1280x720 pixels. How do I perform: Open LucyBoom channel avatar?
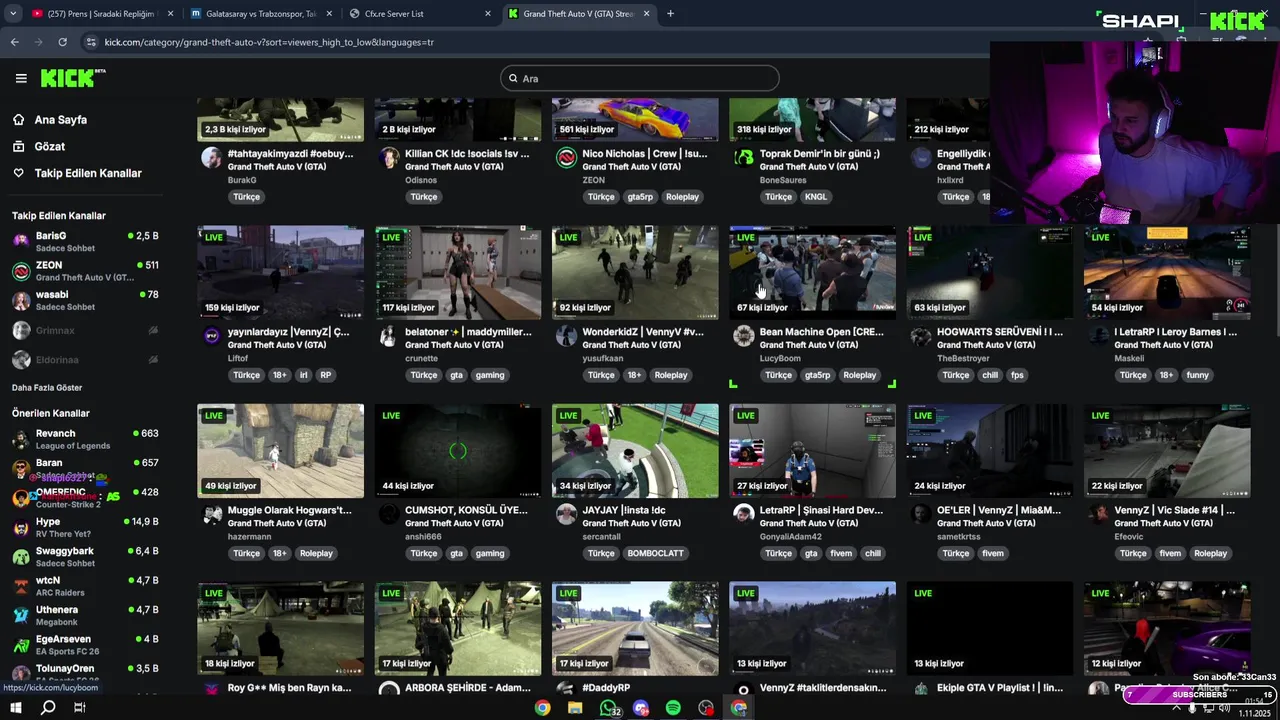click(x=743, y=336)
